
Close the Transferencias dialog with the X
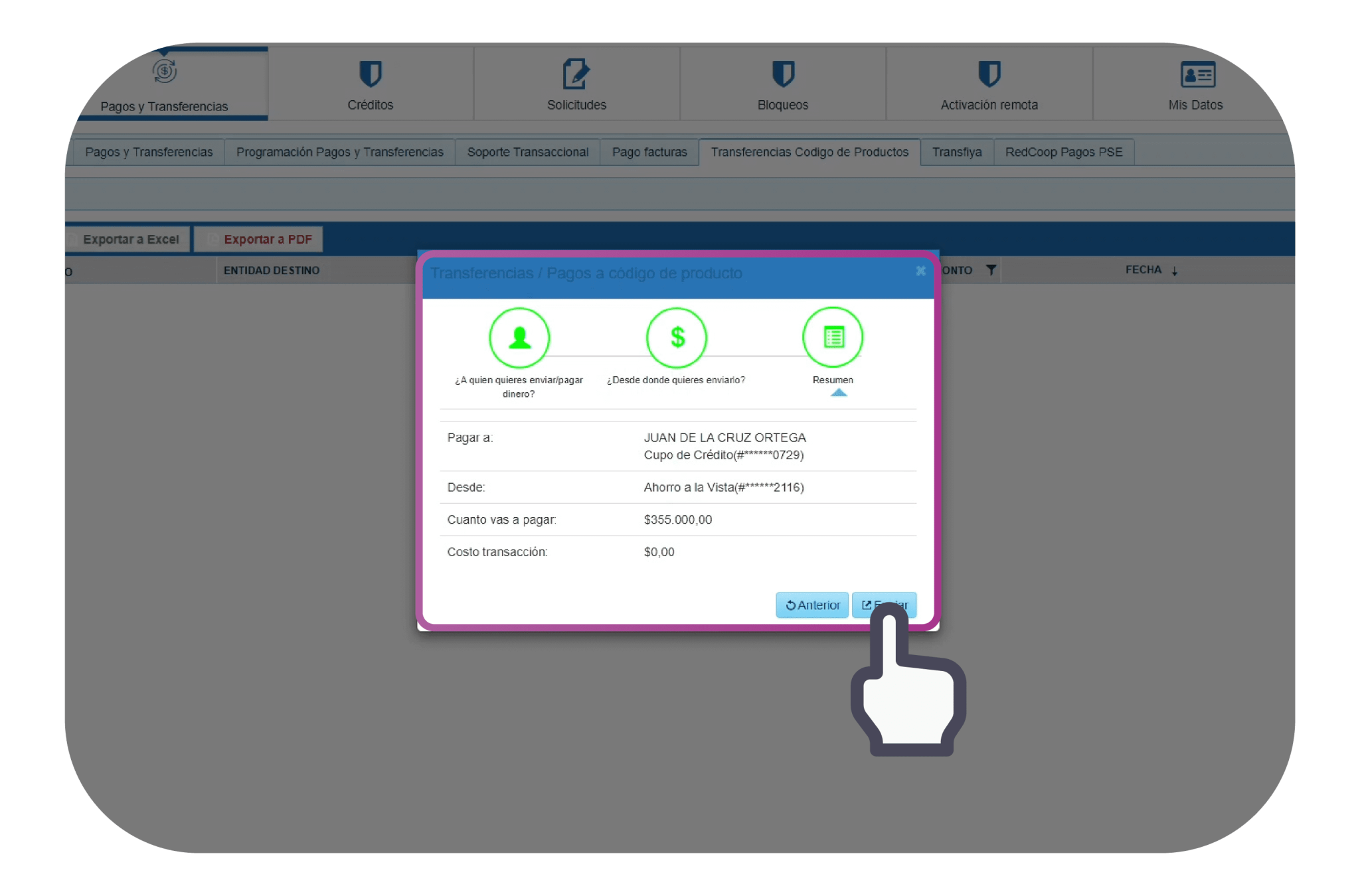920,271
